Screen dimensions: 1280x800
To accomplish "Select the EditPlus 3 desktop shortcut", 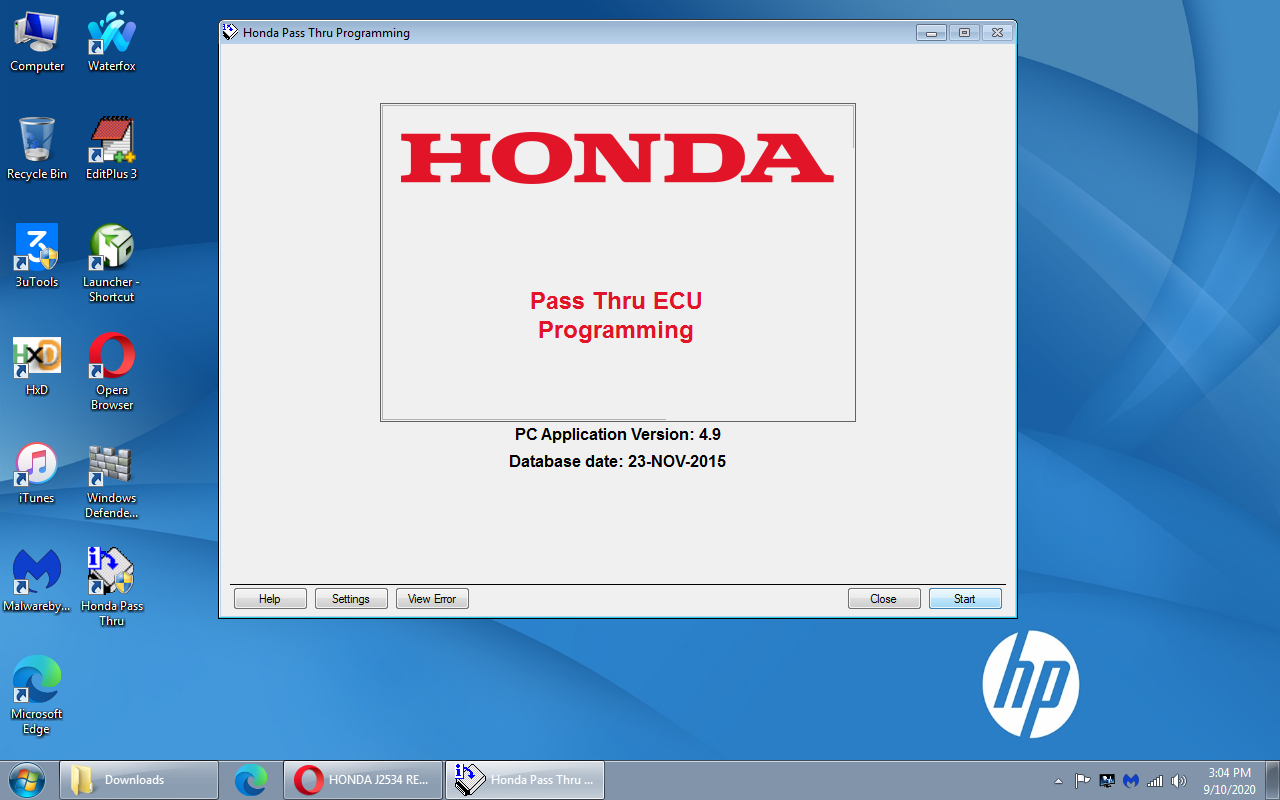I will pos(111,149).
